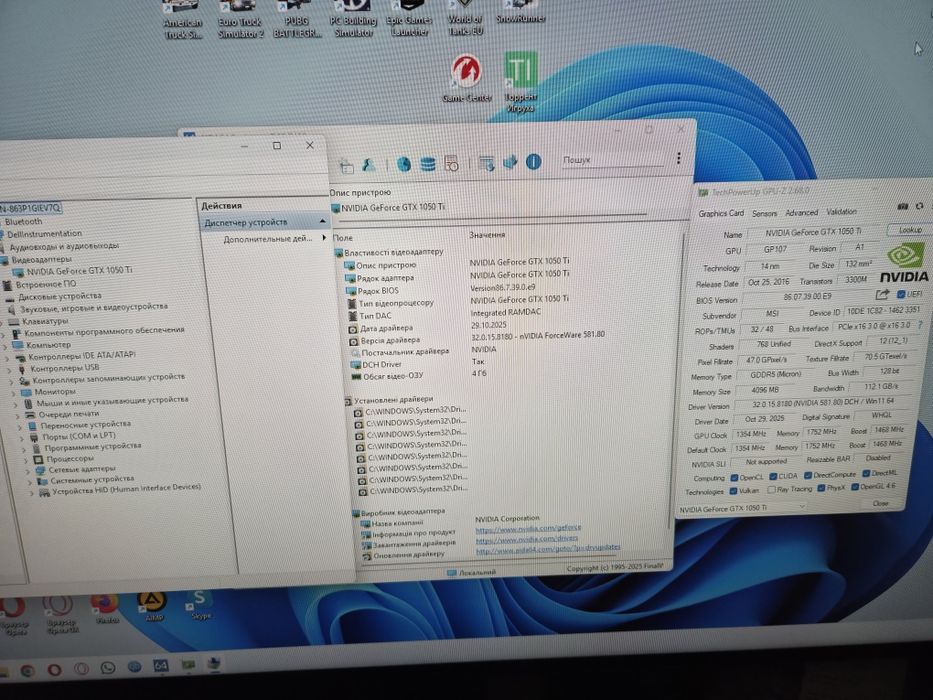This screenshot has width=933, height=700.
Task: Click the BIOS export share icon in GPU-Z
Action: [x=882, y=295]
